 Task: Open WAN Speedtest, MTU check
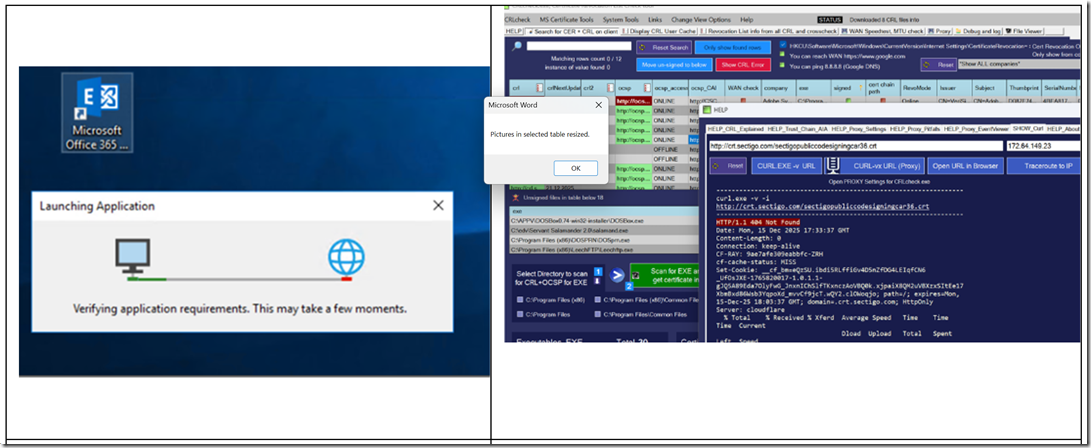click(x=883, y=31)
